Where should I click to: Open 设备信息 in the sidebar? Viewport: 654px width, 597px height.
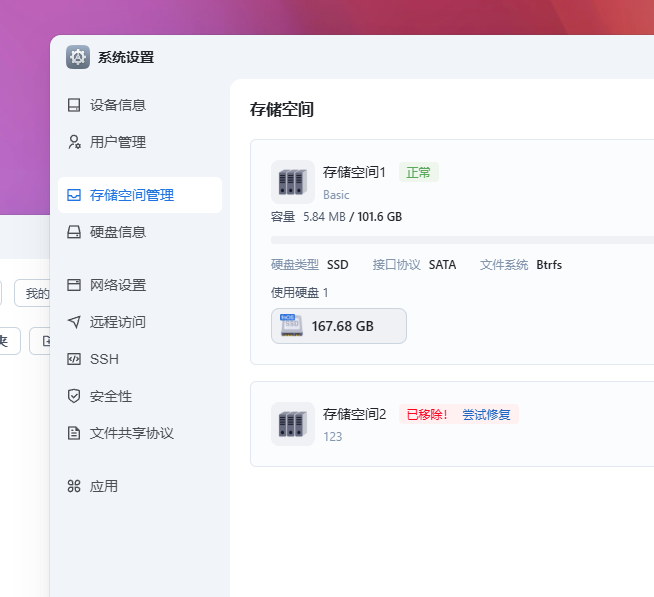(x=140, y=105)
